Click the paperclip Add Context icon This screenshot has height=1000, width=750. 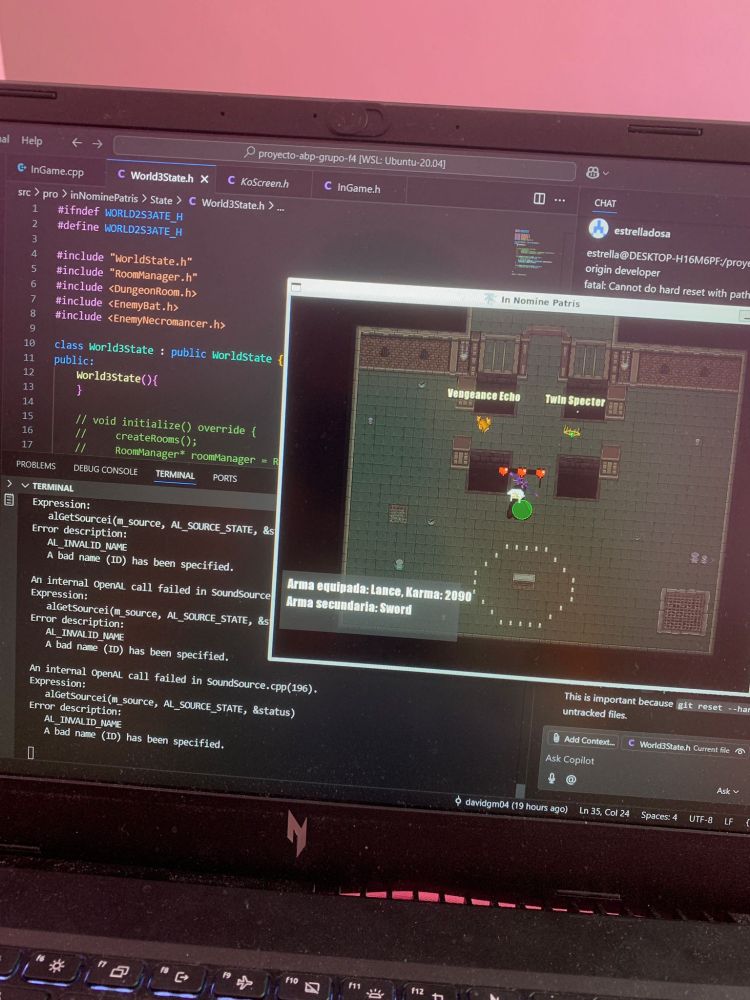(556, 739)
